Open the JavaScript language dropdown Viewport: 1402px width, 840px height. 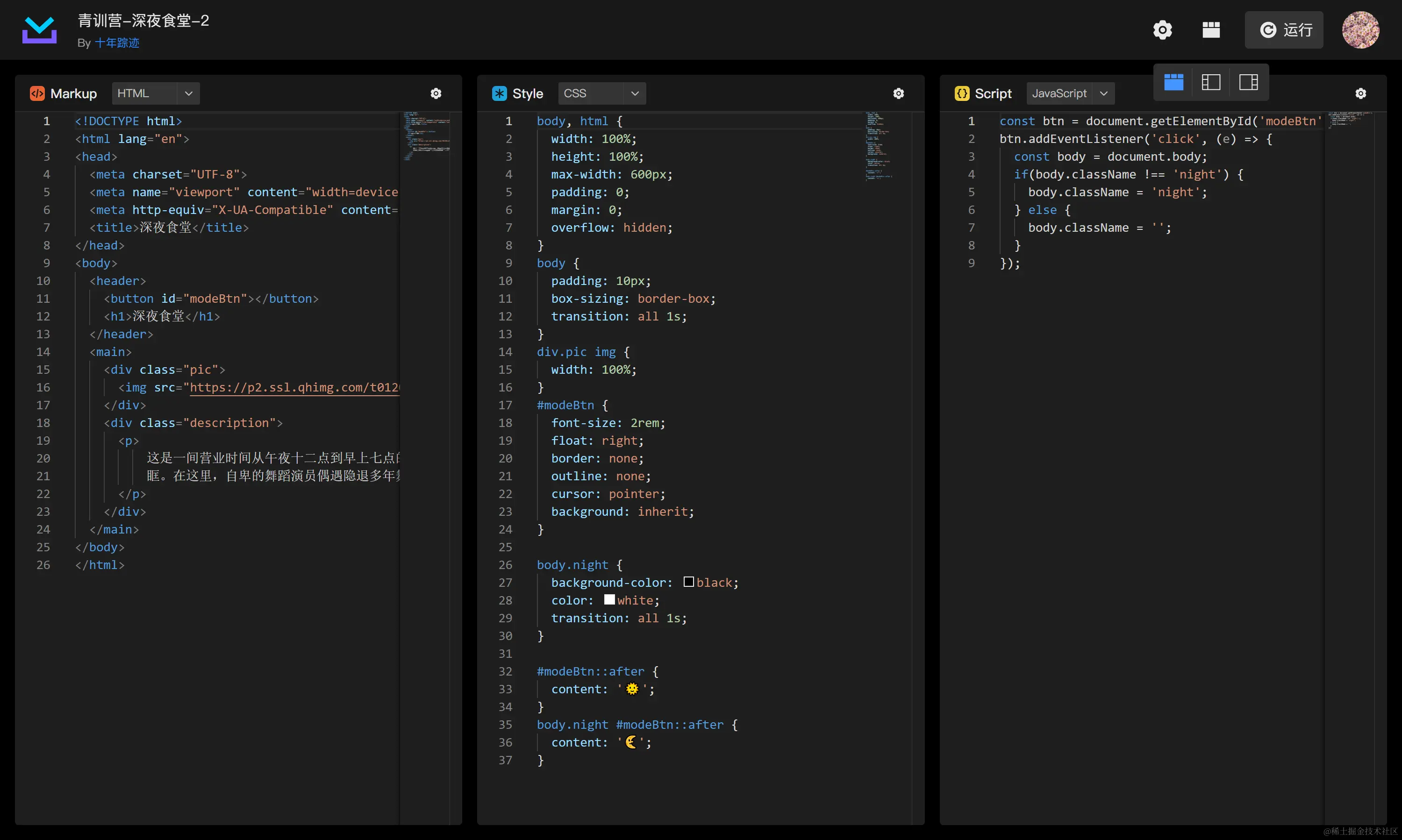pos(1070,93)
